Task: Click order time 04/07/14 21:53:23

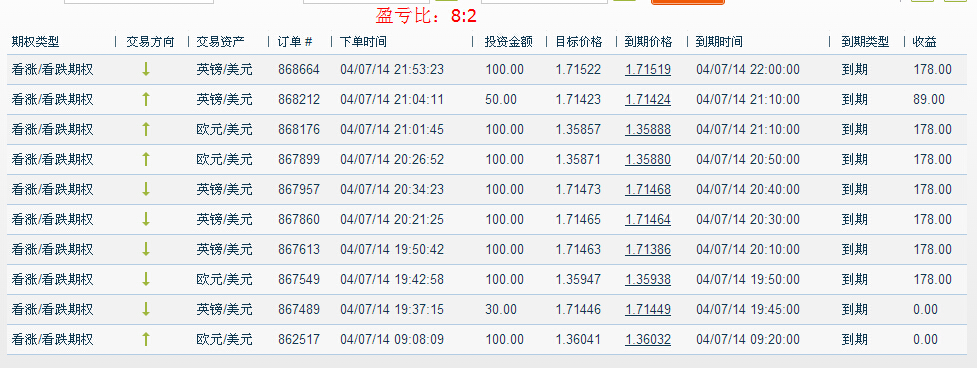Action: click(x=392, y=69)
